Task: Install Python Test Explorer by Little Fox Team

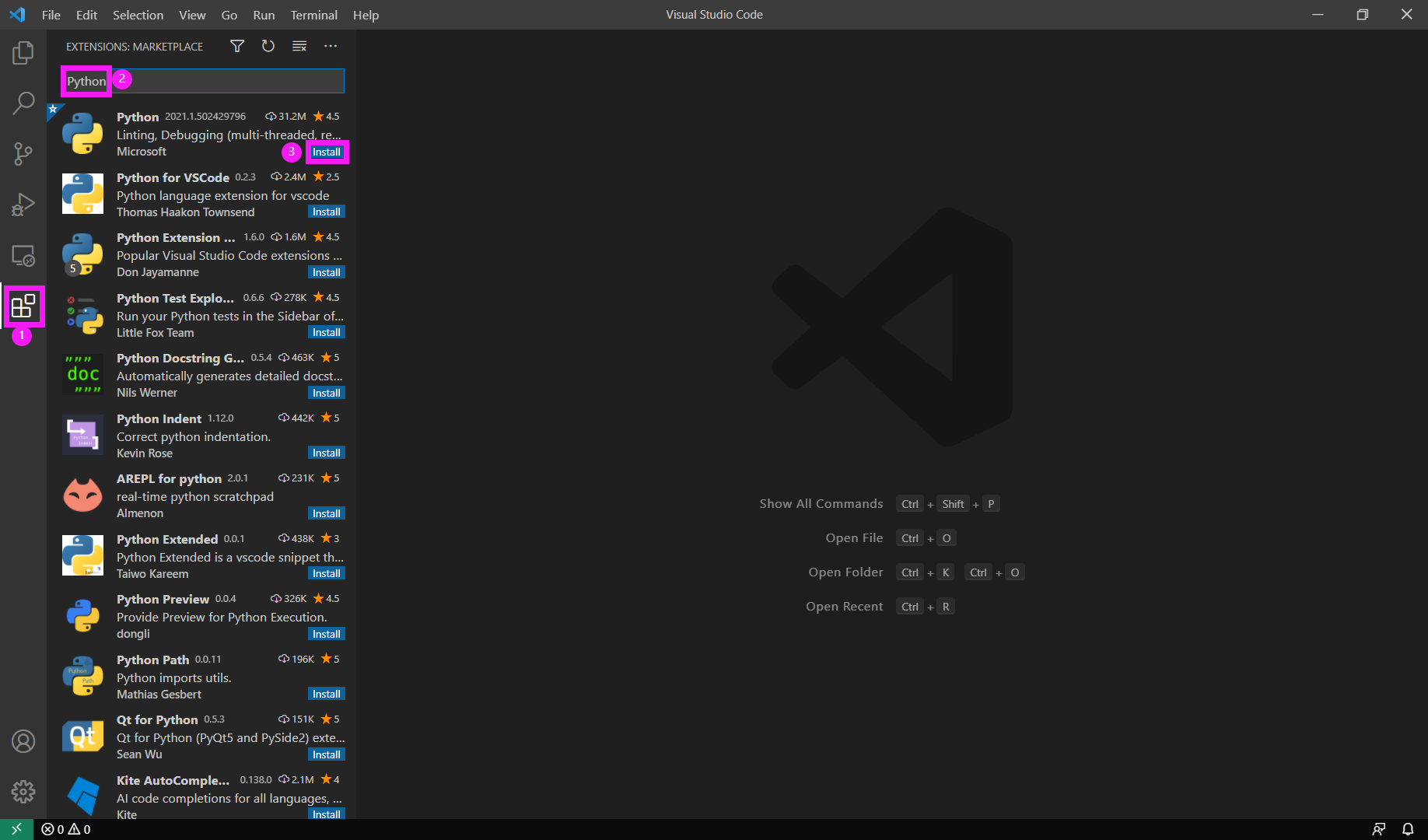Action: click(x=327, y=332)
